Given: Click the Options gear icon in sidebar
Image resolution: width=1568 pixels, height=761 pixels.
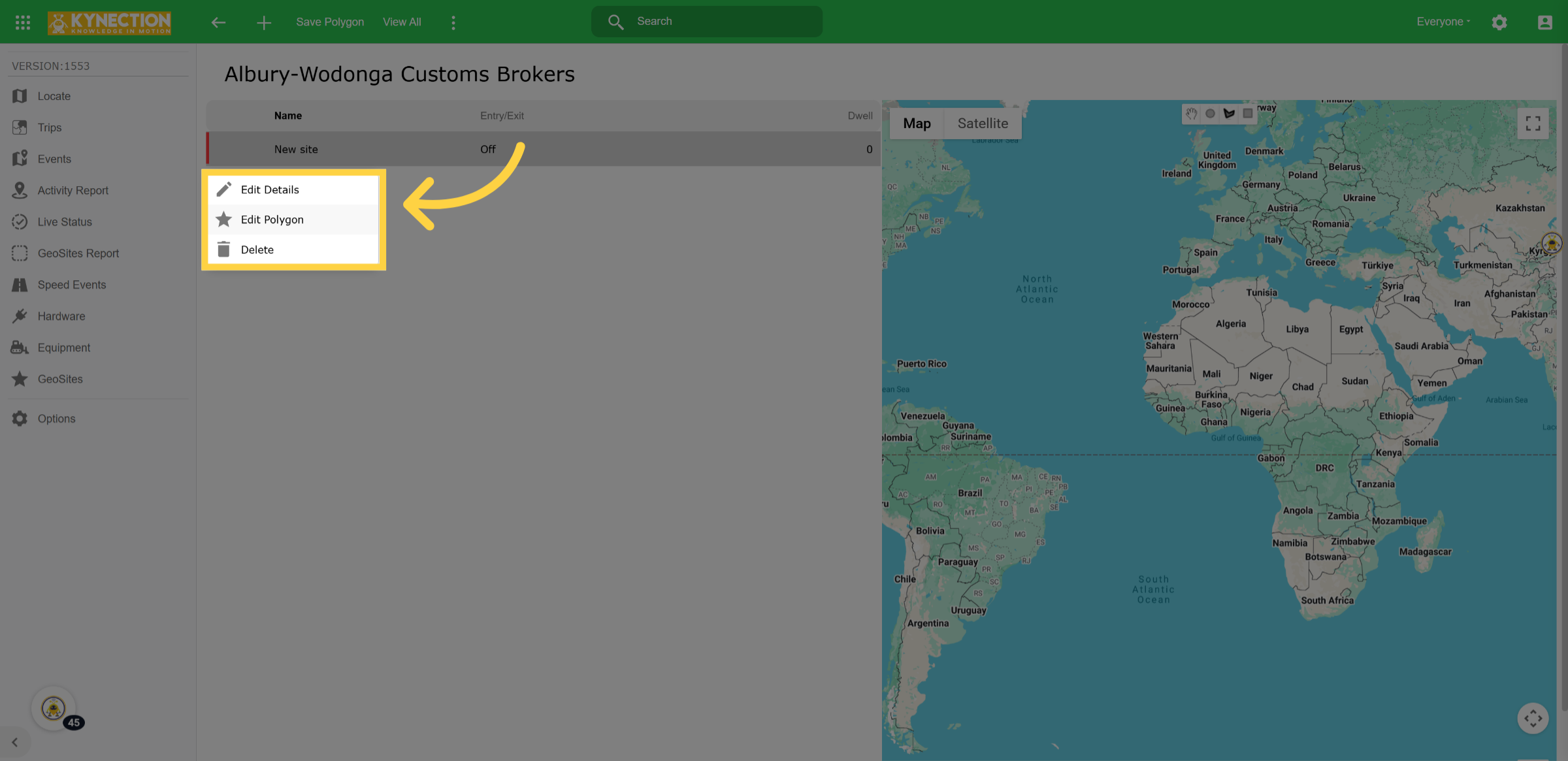Looking at the screenshot, I should [x=20, y=419].
